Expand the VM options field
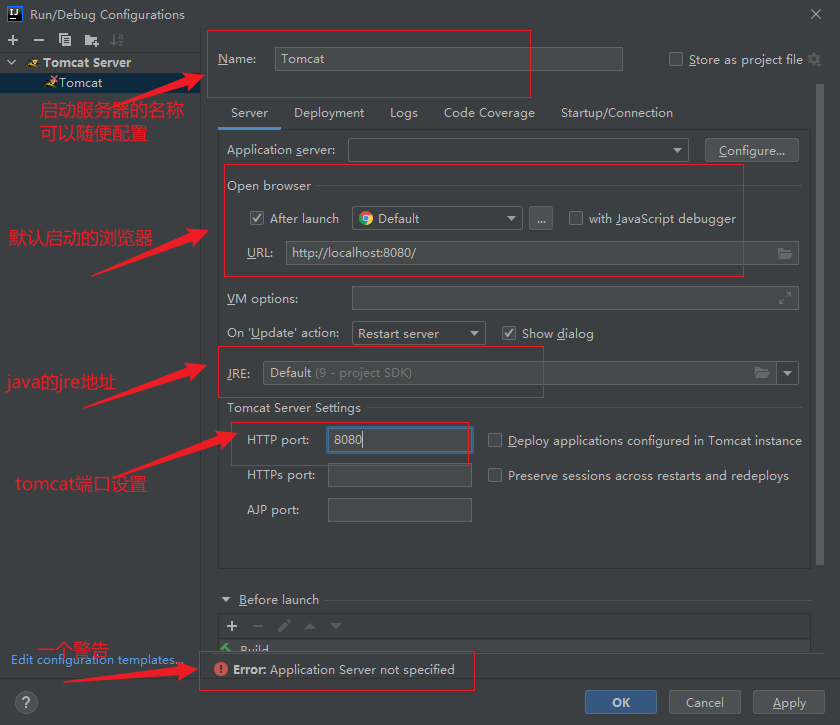Image resolution: width=840 pixels, height=725 pixels. [x=785, y=298]
